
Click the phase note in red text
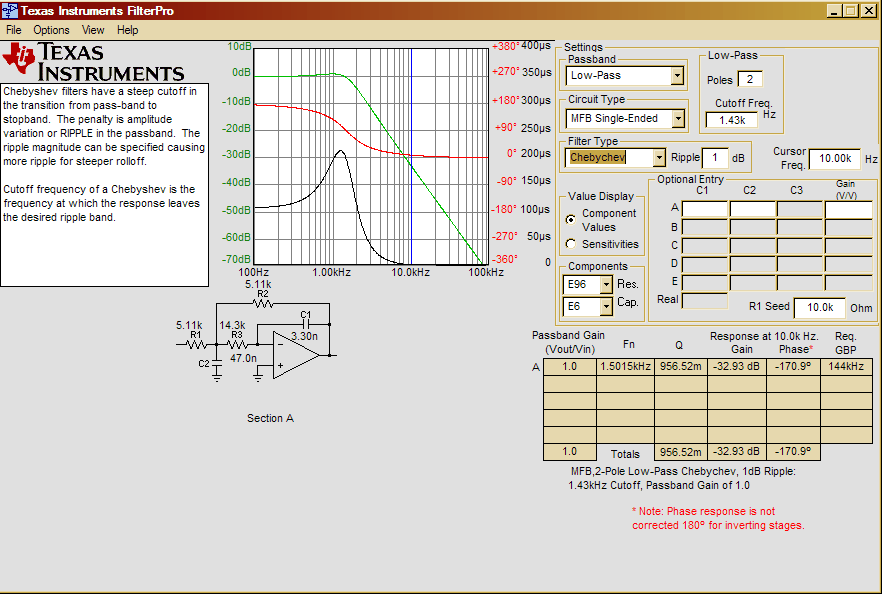click(x=718, y=518)
